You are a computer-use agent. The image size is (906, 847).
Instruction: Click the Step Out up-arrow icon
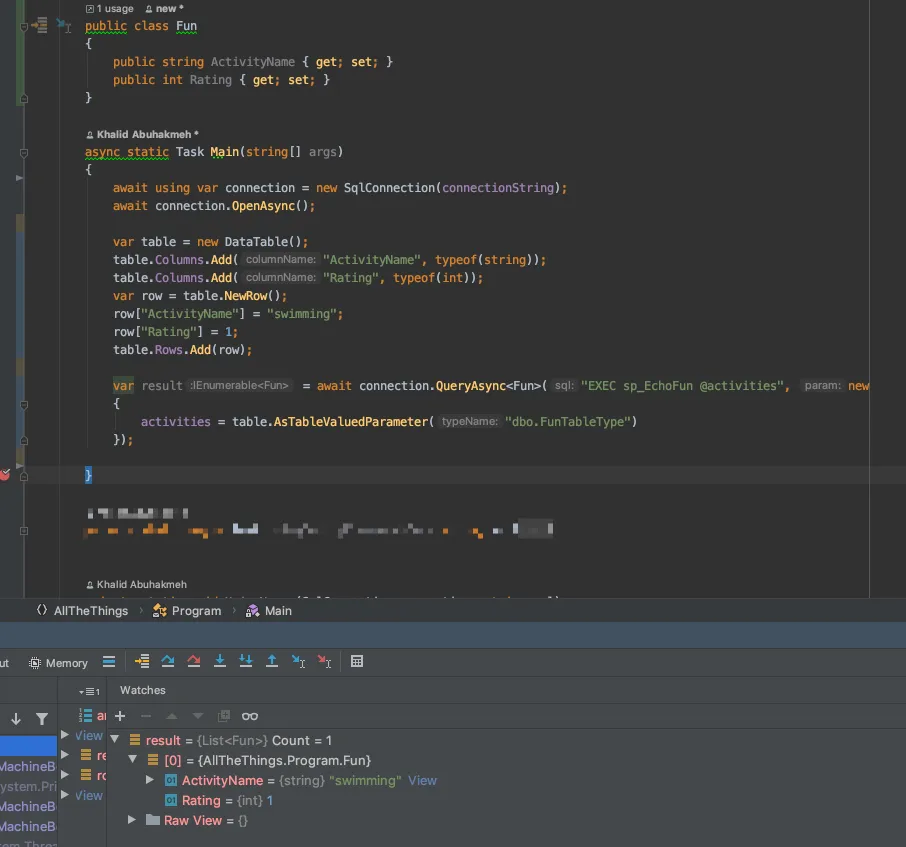point(272,662)
